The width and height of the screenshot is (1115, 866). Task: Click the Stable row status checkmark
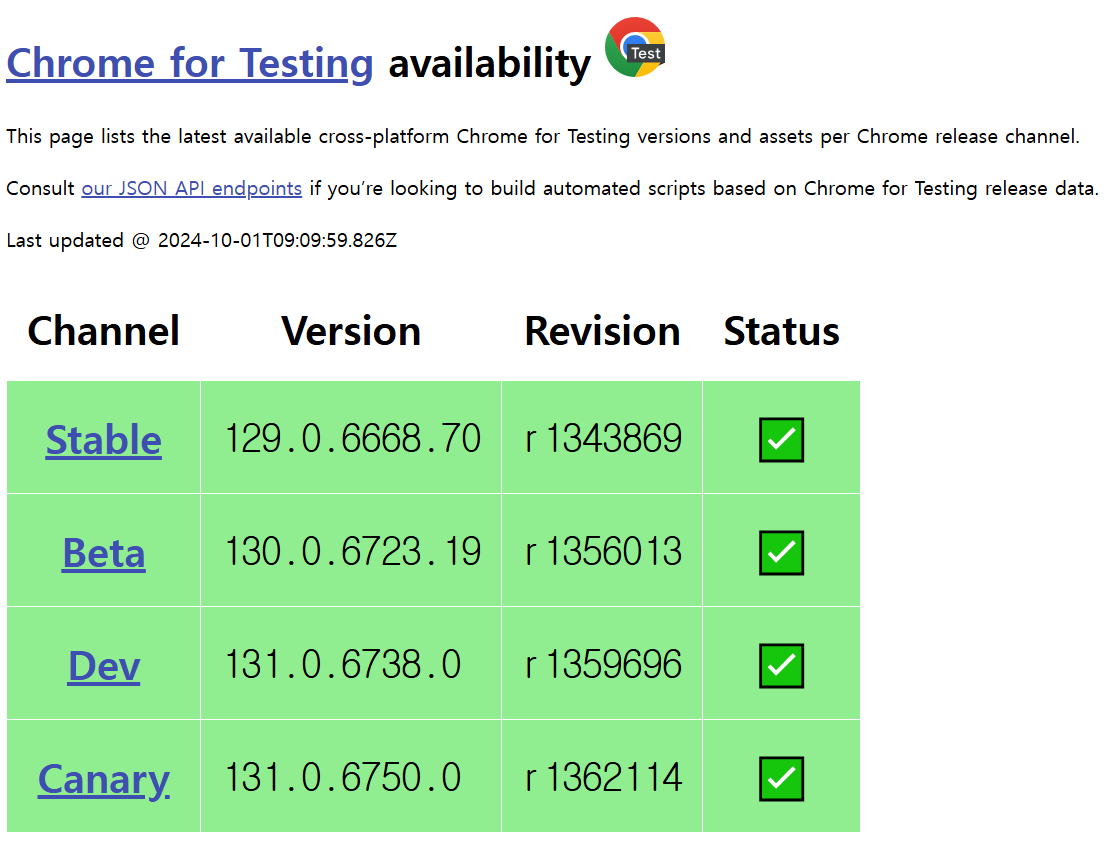tap(781, 439)
